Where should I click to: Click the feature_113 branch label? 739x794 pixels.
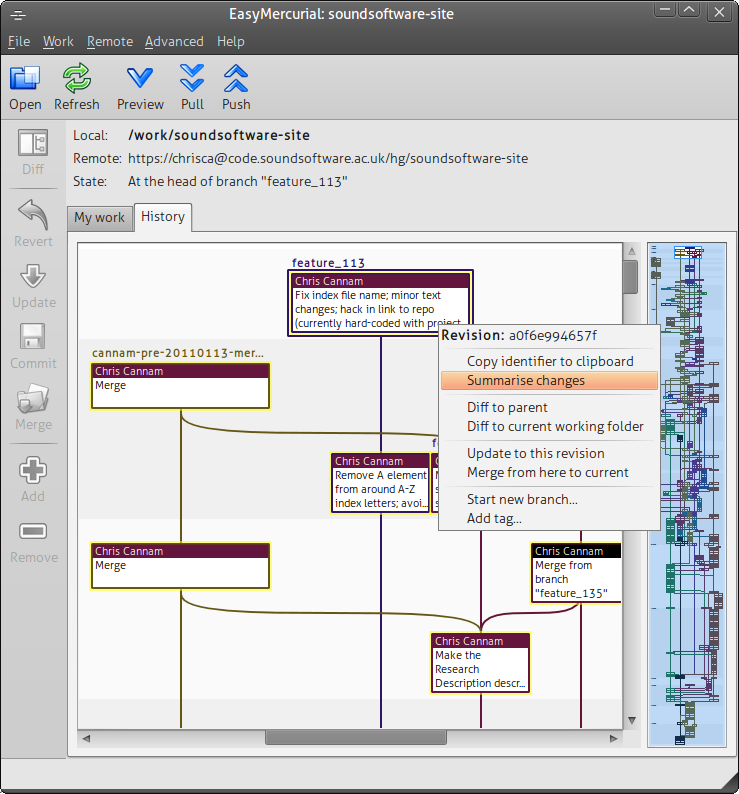[x=328, y=263]
